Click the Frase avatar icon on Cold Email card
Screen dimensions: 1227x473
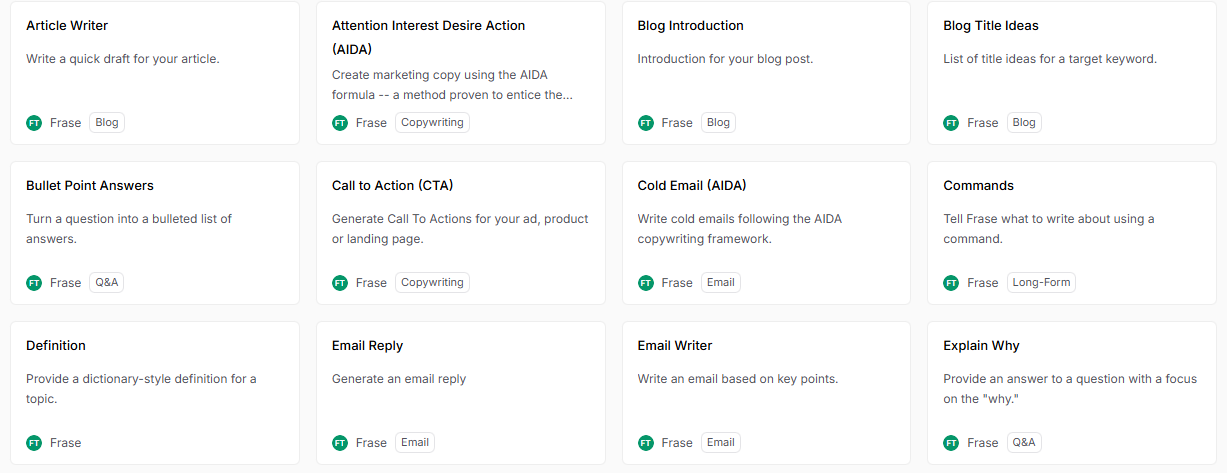(646, 283)
